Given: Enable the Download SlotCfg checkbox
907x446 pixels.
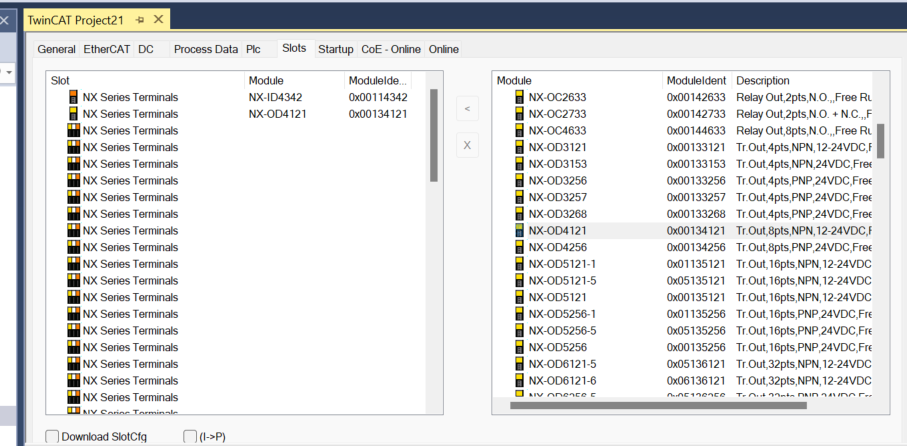Looking at the screenshot, I should point(52,437).
